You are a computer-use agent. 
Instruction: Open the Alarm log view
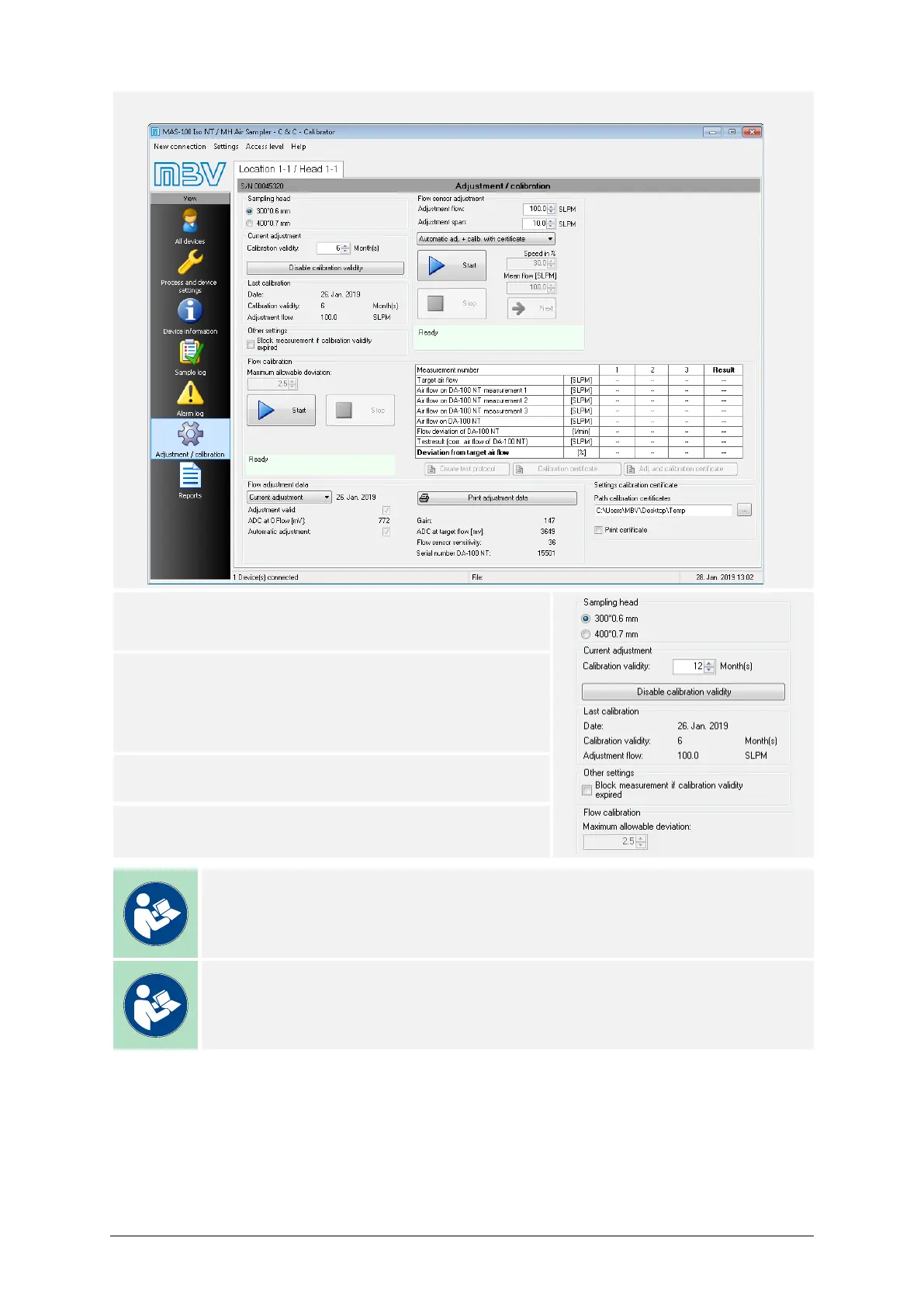click(x=190, y=398)
